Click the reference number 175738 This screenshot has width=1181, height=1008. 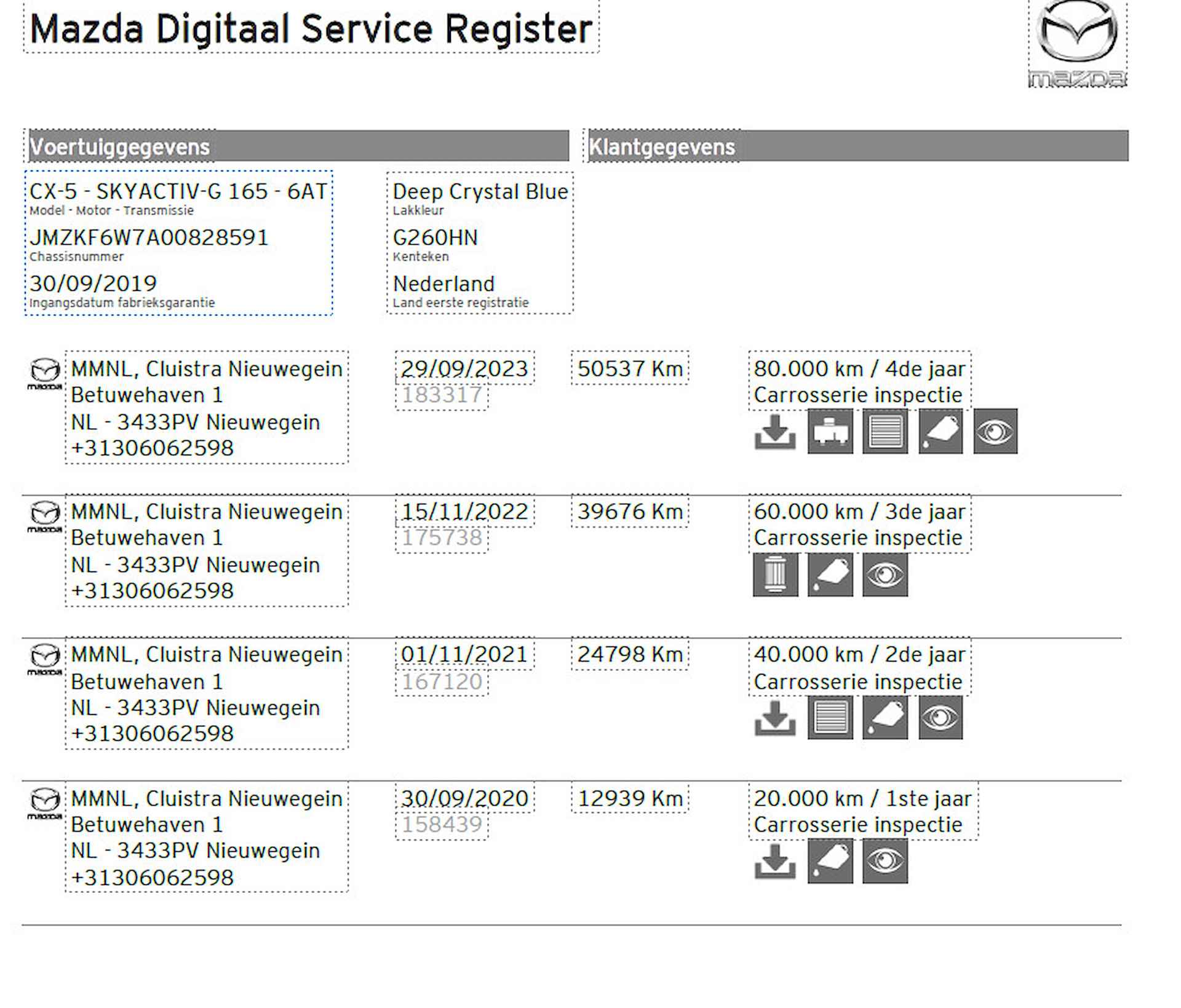442,538
